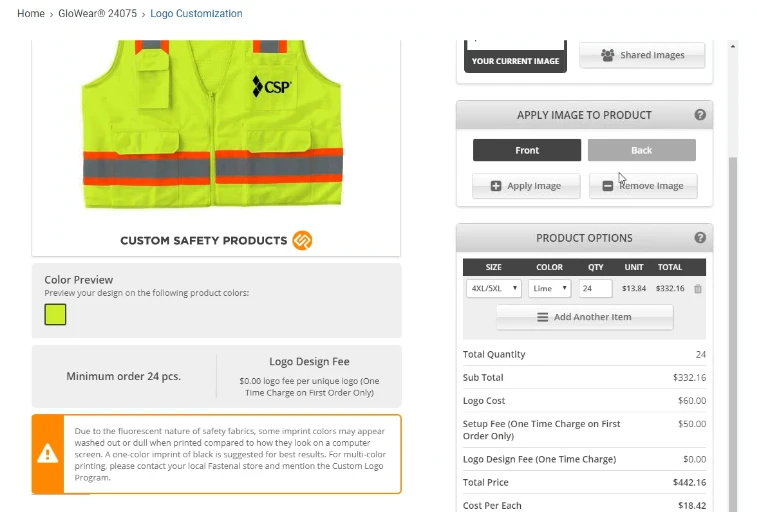Click the Remove Image button

643,186
